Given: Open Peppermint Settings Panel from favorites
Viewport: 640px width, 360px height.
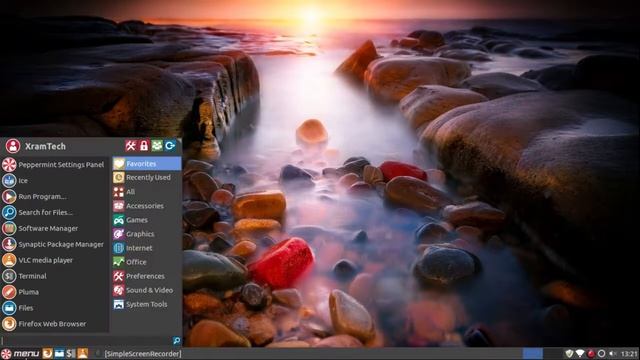Looking at the screenshot, I should pos(54,164).
